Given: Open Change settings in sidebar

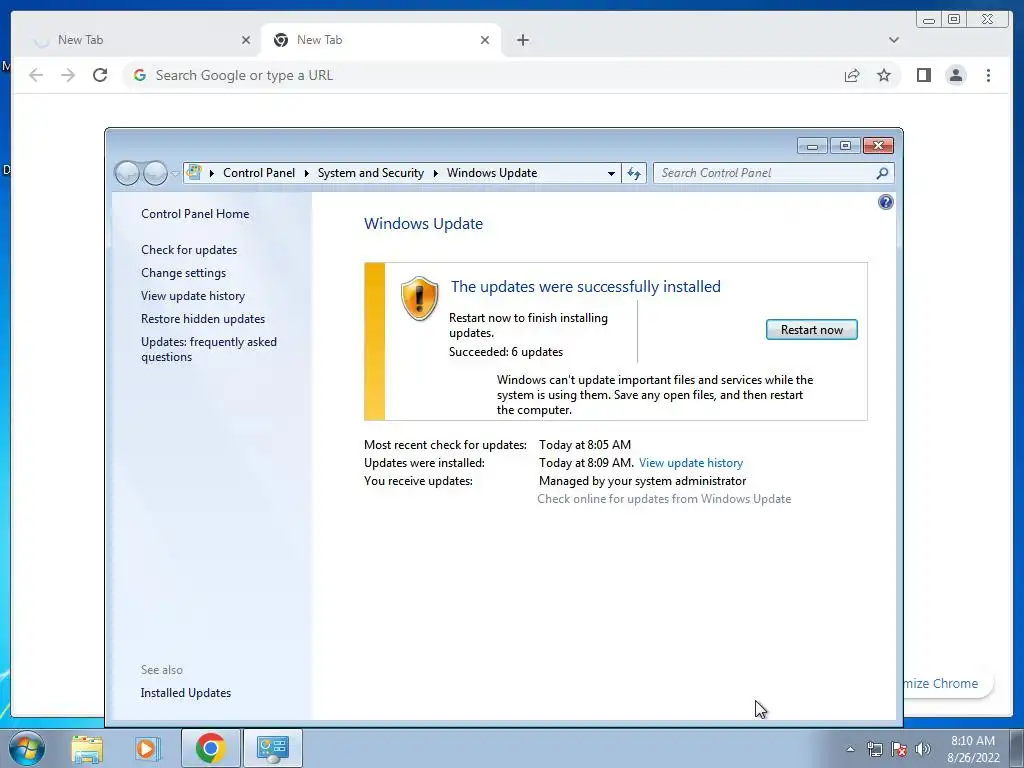Looking at the screenshot, I should coord(184,273).
